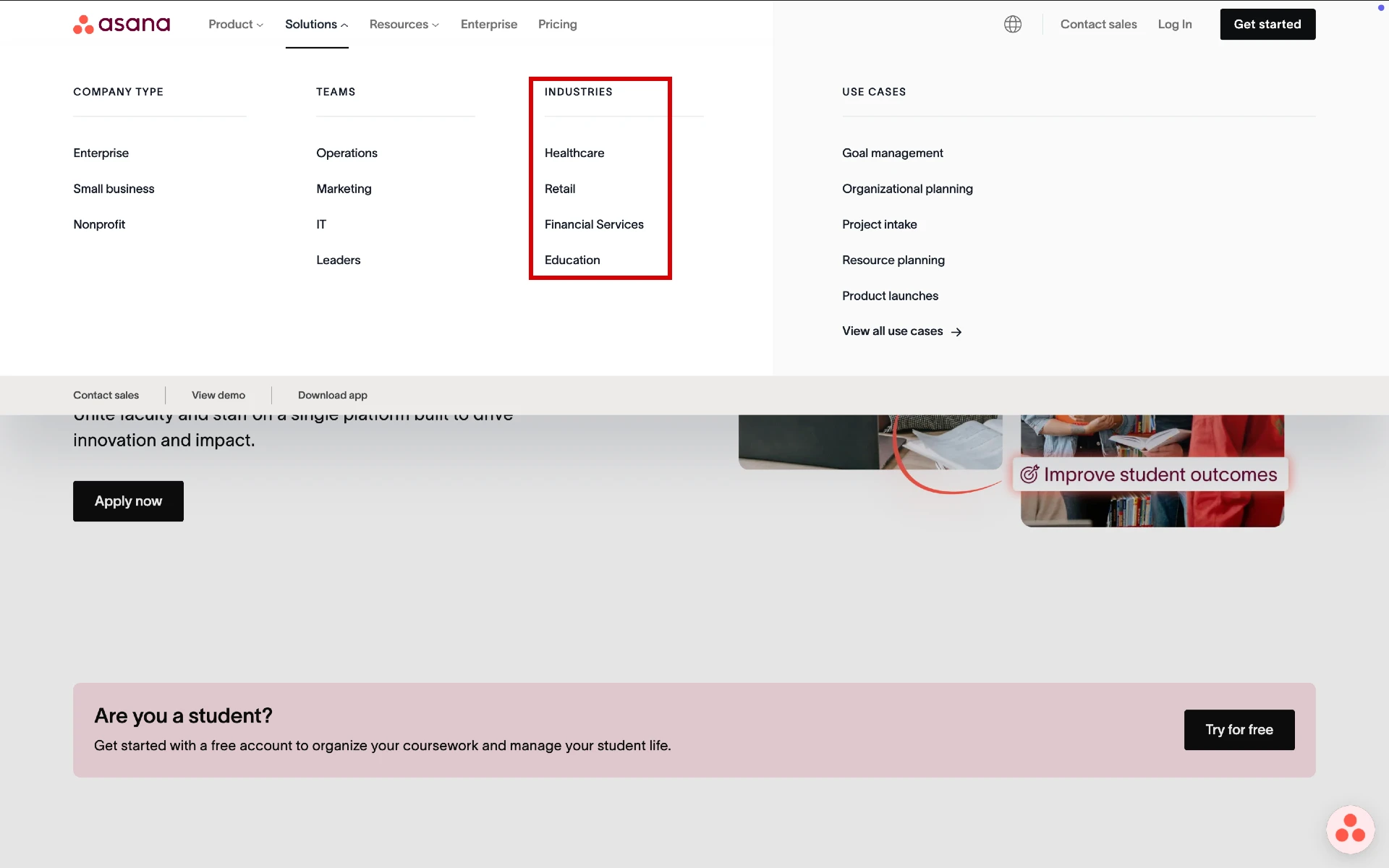Collapse the Solutions dropdown menu
1389x868 pixels.
click(316, 24)
